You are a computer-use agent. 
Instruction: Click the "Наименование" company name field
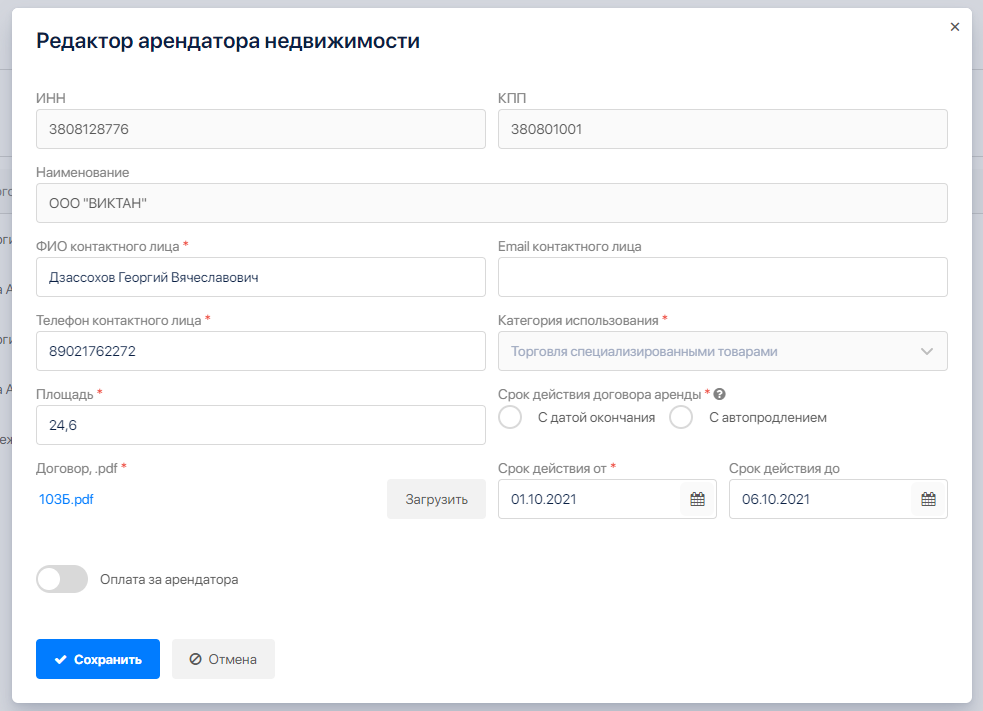click(491, 203)
